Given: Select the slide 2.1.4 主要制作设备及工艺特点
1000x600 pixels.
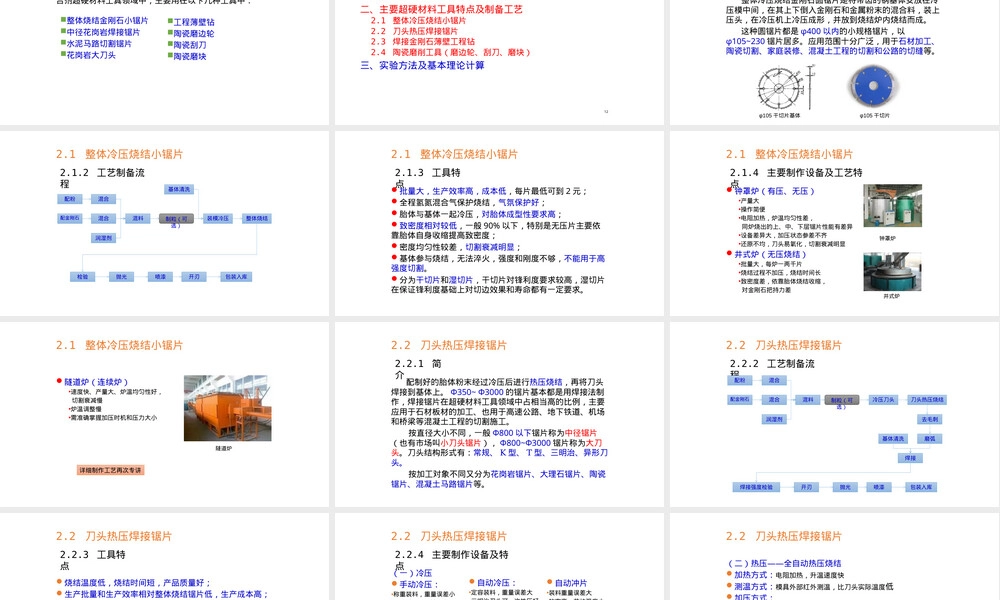Looking at the screenshot, I should click(x=835, y=223).
